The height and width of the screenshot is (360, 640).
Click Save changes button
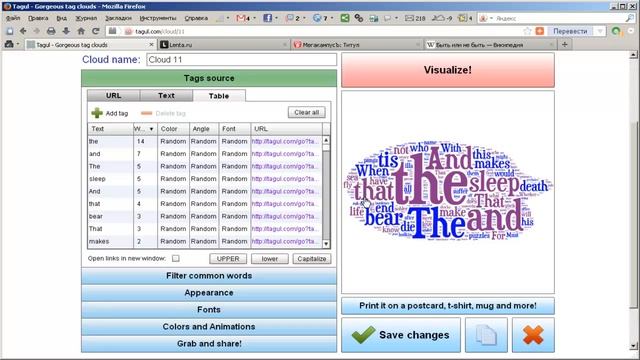(401, 335)
